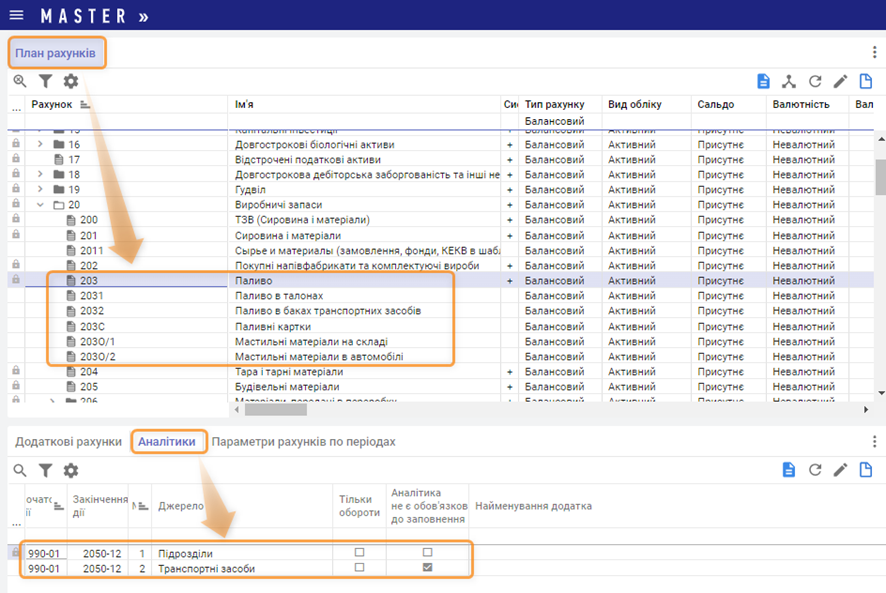Expand account 18 tree node
886x593 pixels.
[x=41, y=175]
